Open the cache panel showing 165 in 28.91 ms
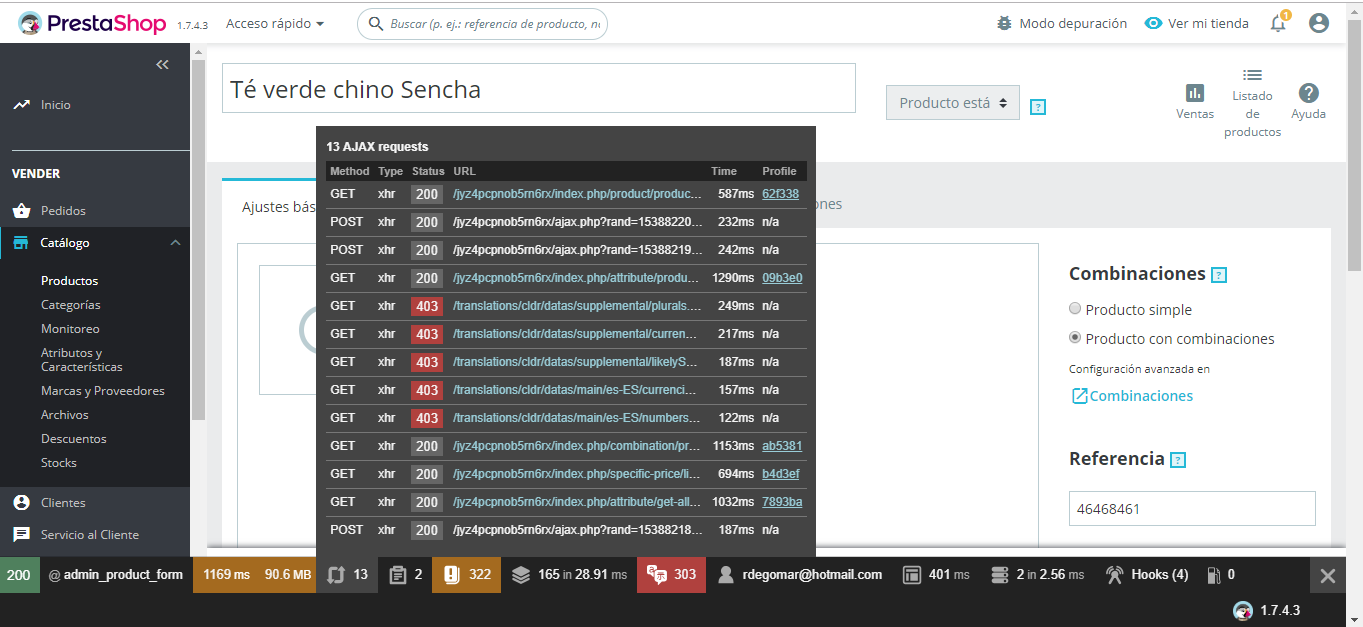Screen dimensions: 1363x627 (569, 574)
